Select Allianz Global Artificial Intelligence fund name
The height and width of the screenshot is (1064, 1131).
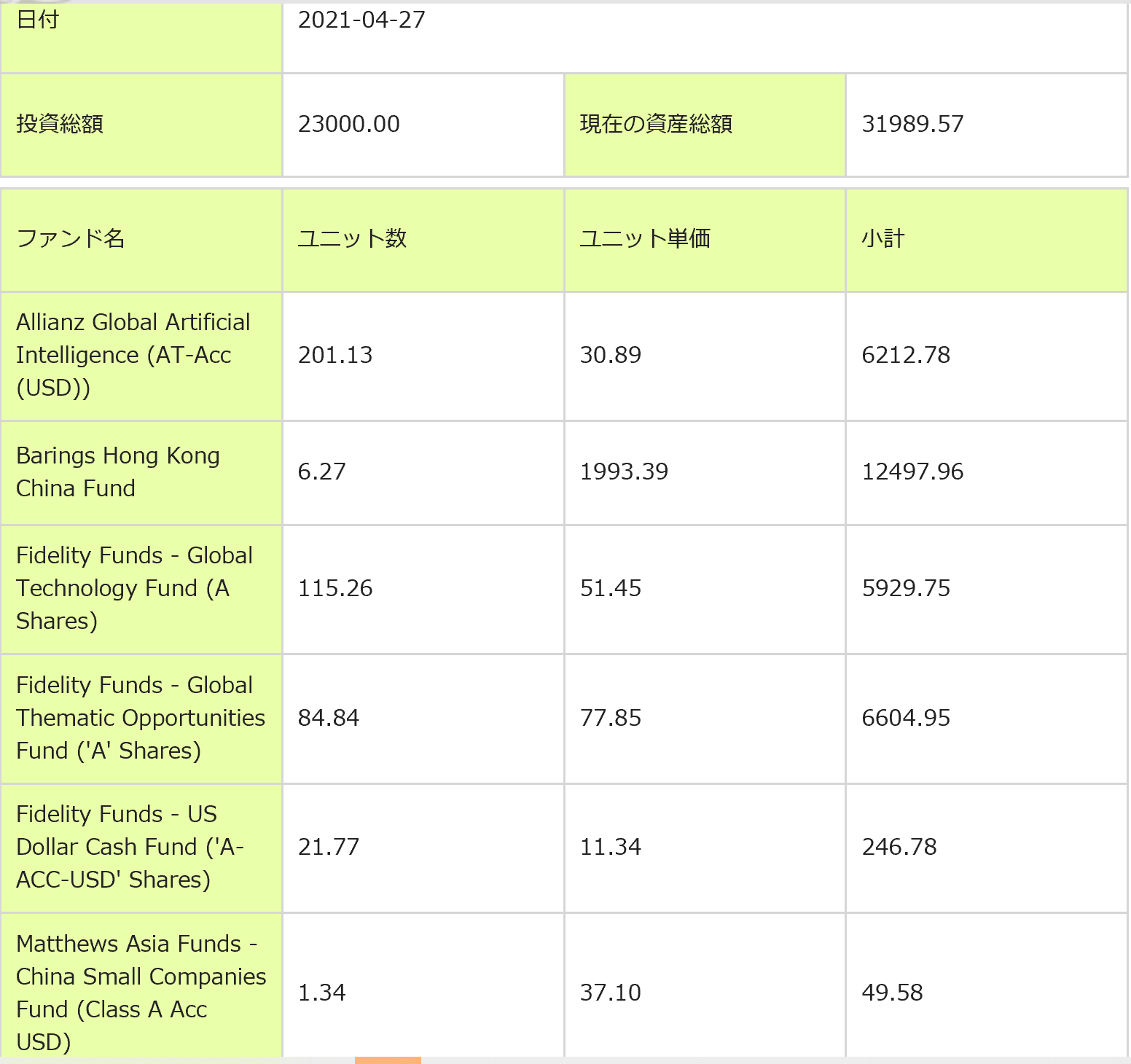pos(133,355)
